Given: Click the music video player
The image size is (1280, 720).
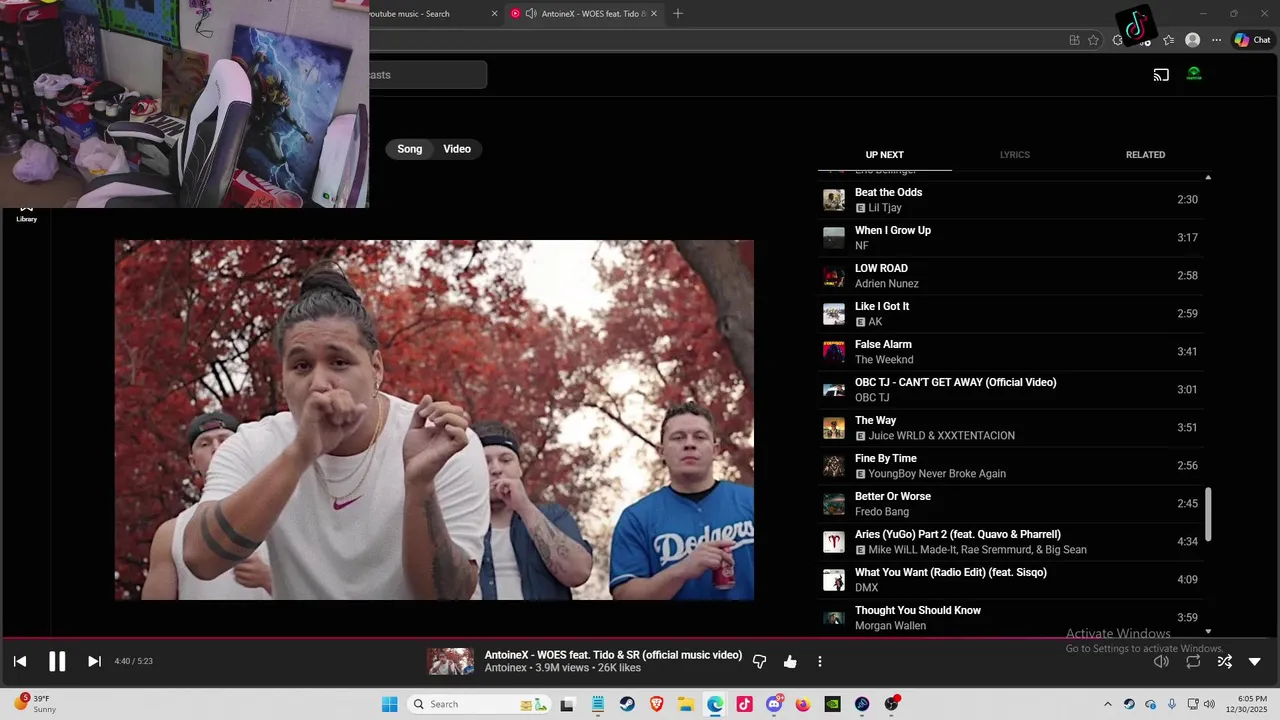Looking at the screenshot, I should (x=434, y=420).
